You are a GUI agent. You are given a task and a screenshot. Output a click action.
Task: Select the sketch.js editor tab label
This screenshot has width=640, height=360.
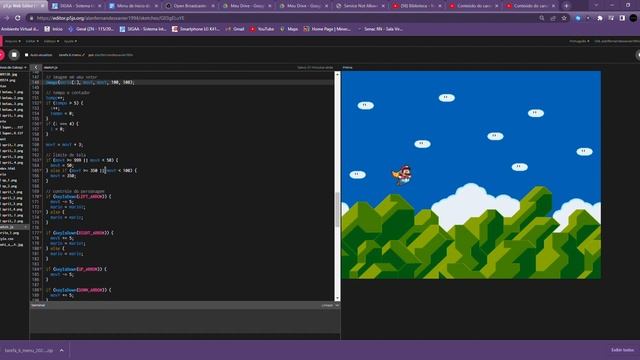point(51,67)
